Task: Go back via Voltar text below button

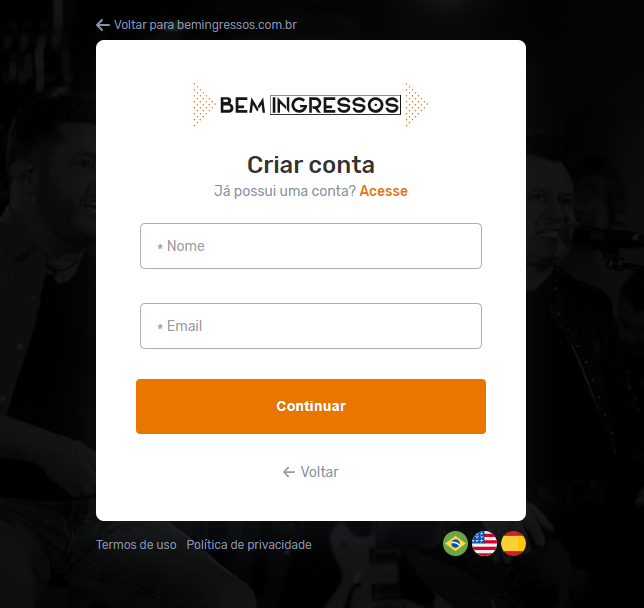Action: pos(320,472)
